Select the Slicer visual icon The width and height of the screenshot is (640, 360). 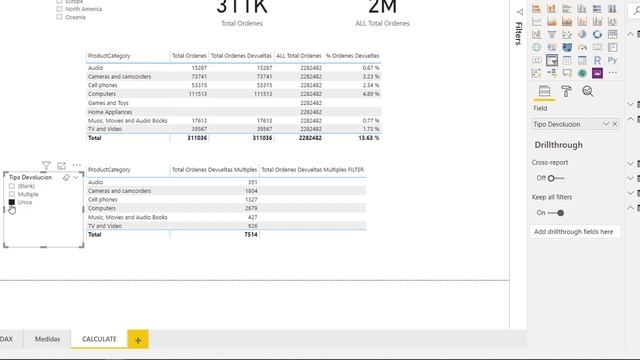[x=552, y=60]
